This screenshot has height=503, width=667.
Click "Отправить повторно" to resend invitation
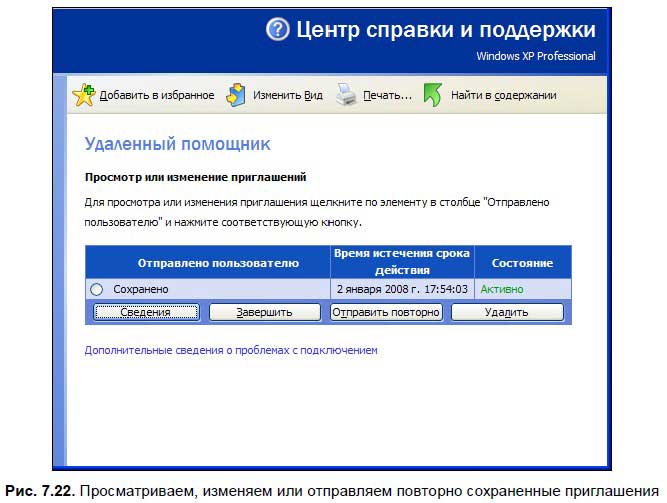point(386,312)
